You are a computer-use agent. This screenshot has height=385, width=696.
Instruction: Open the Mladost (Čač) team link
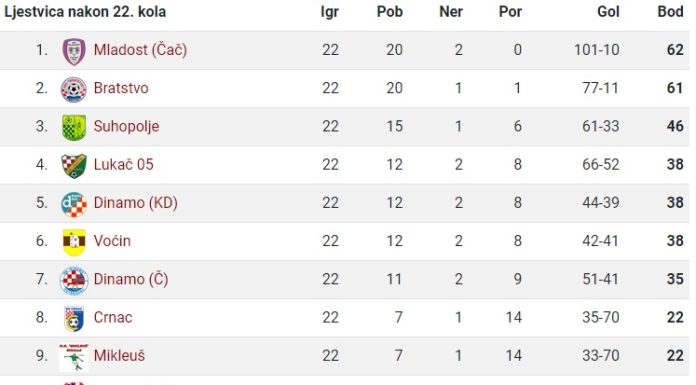coord(140,50)
